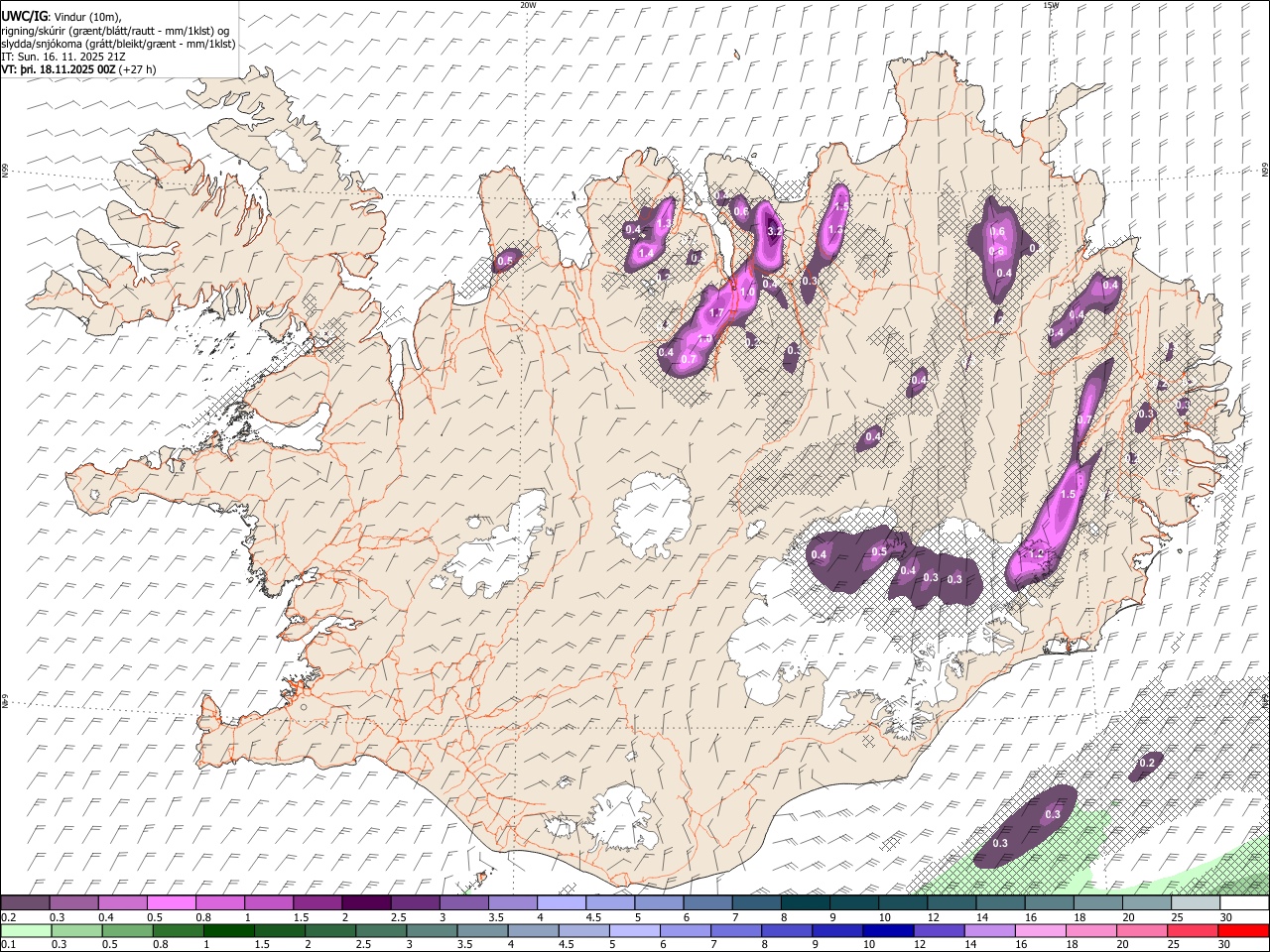Viewport: 1270px width, 952px height.
Task: Click the 1.7 snowfall value label
Action: click(716, 312)
